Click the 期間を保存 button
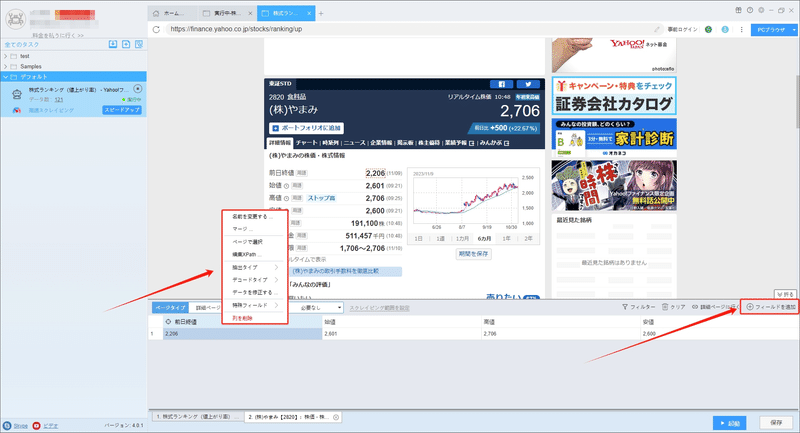The height and width of the screenshot is (433, 800). [473, 253]
